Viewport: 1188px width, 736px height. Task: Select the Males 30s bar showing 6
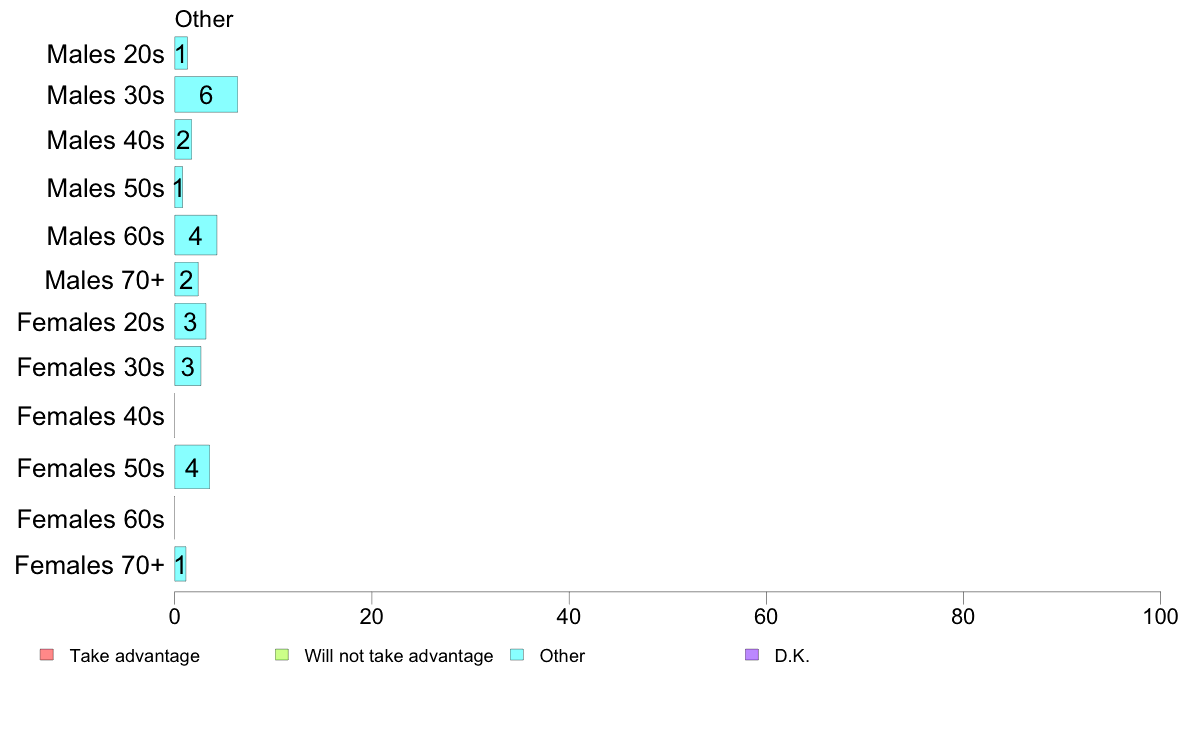pyautogui.click(x=206, y=95)
